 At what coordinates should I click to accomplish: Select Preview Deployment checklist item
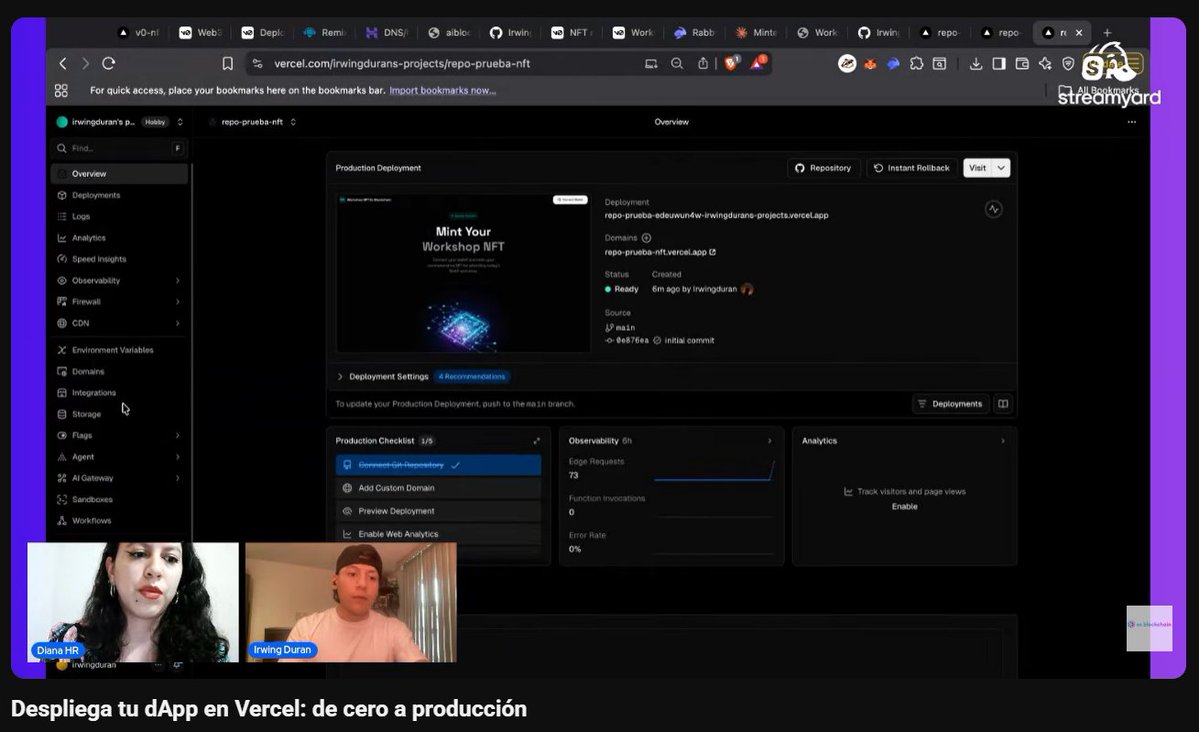pyautogui.click(x=438, y=511)
